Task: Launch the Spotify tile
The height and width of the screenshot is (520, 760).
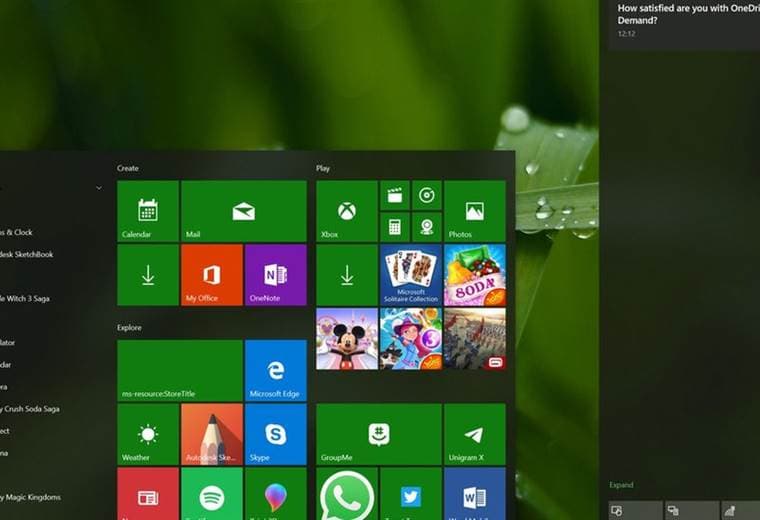Action: click(x=211, y=495)
